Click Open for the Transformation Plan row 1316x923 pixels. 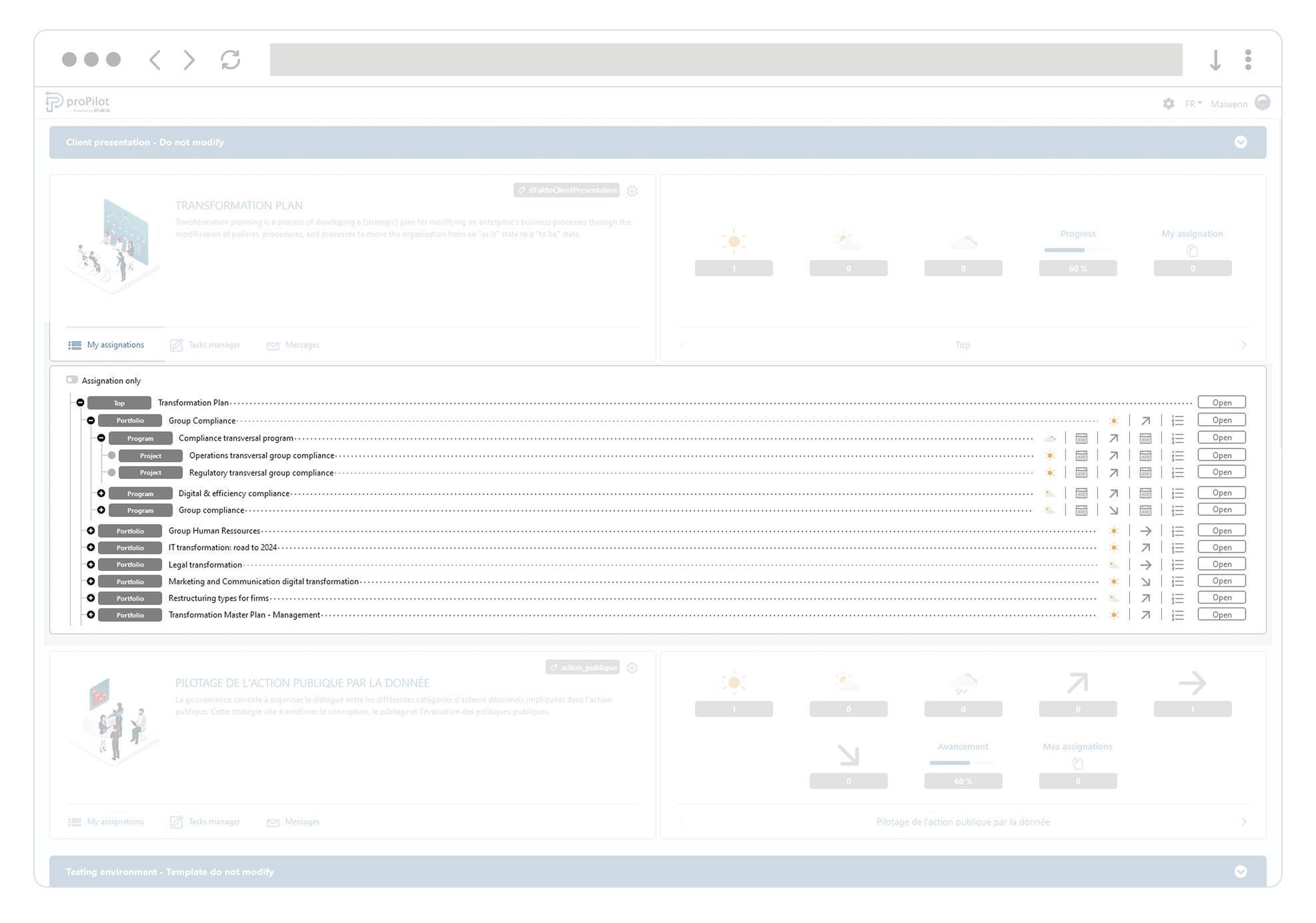[x=1221, y=402]
